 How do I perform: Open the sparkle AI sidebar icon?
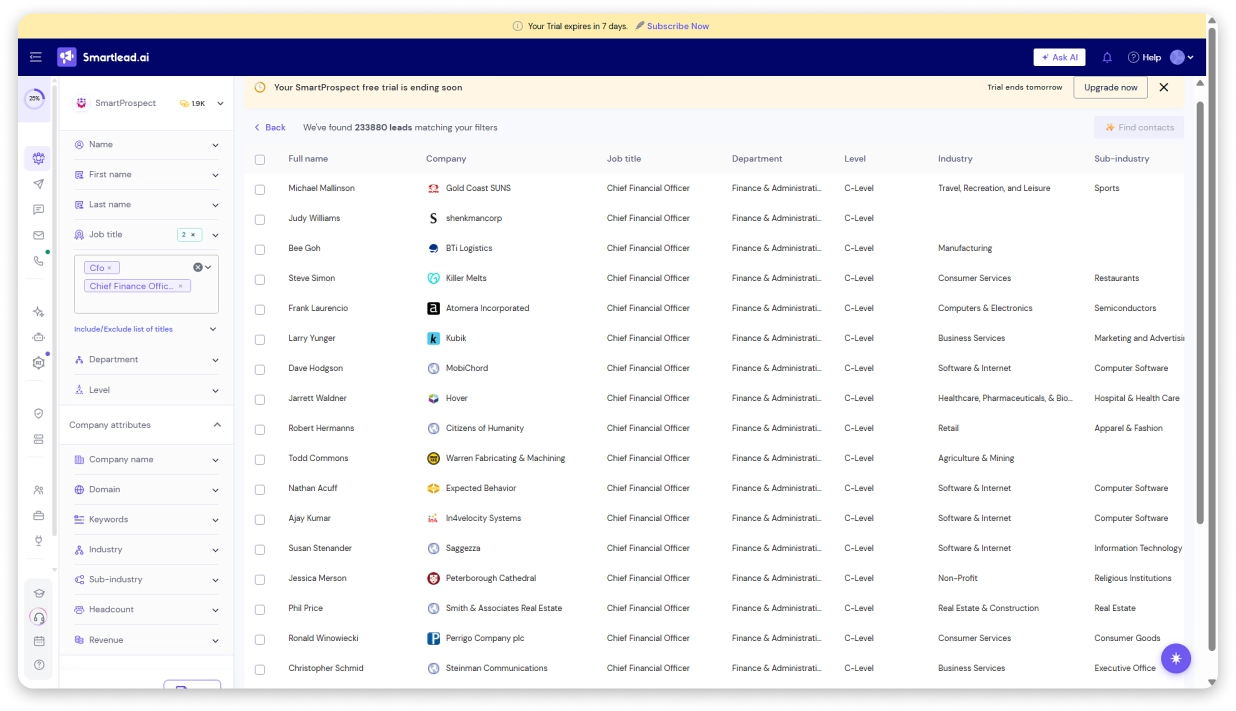(38, 312)
